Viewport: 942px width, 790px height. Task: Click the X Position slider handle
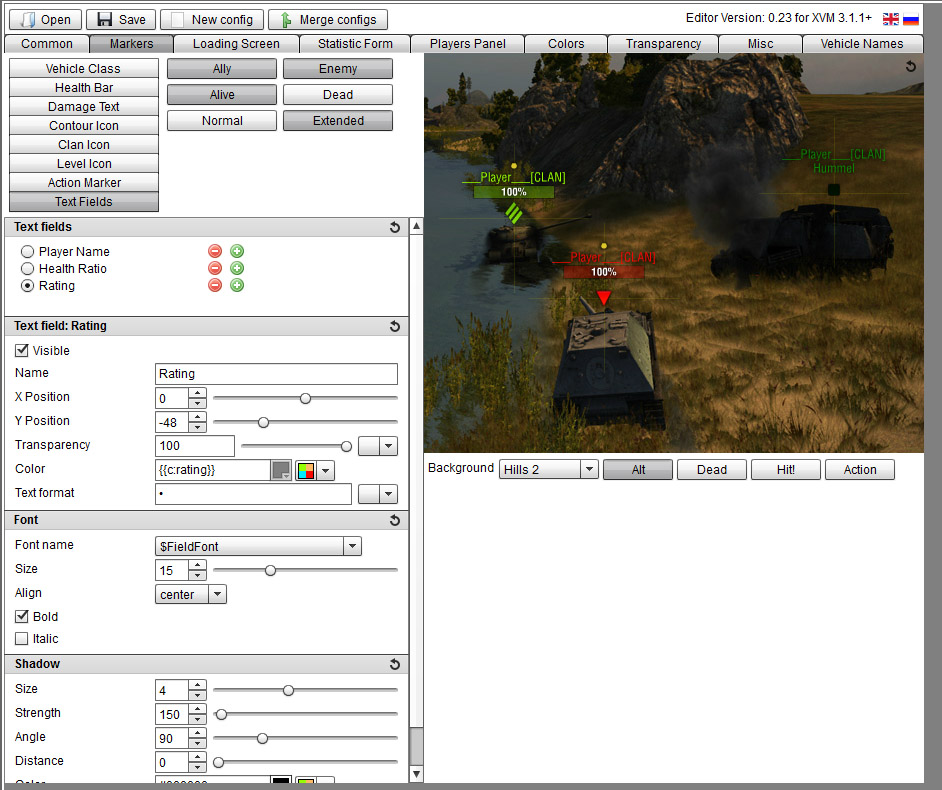pyautogui.click(x=305, y=398)
